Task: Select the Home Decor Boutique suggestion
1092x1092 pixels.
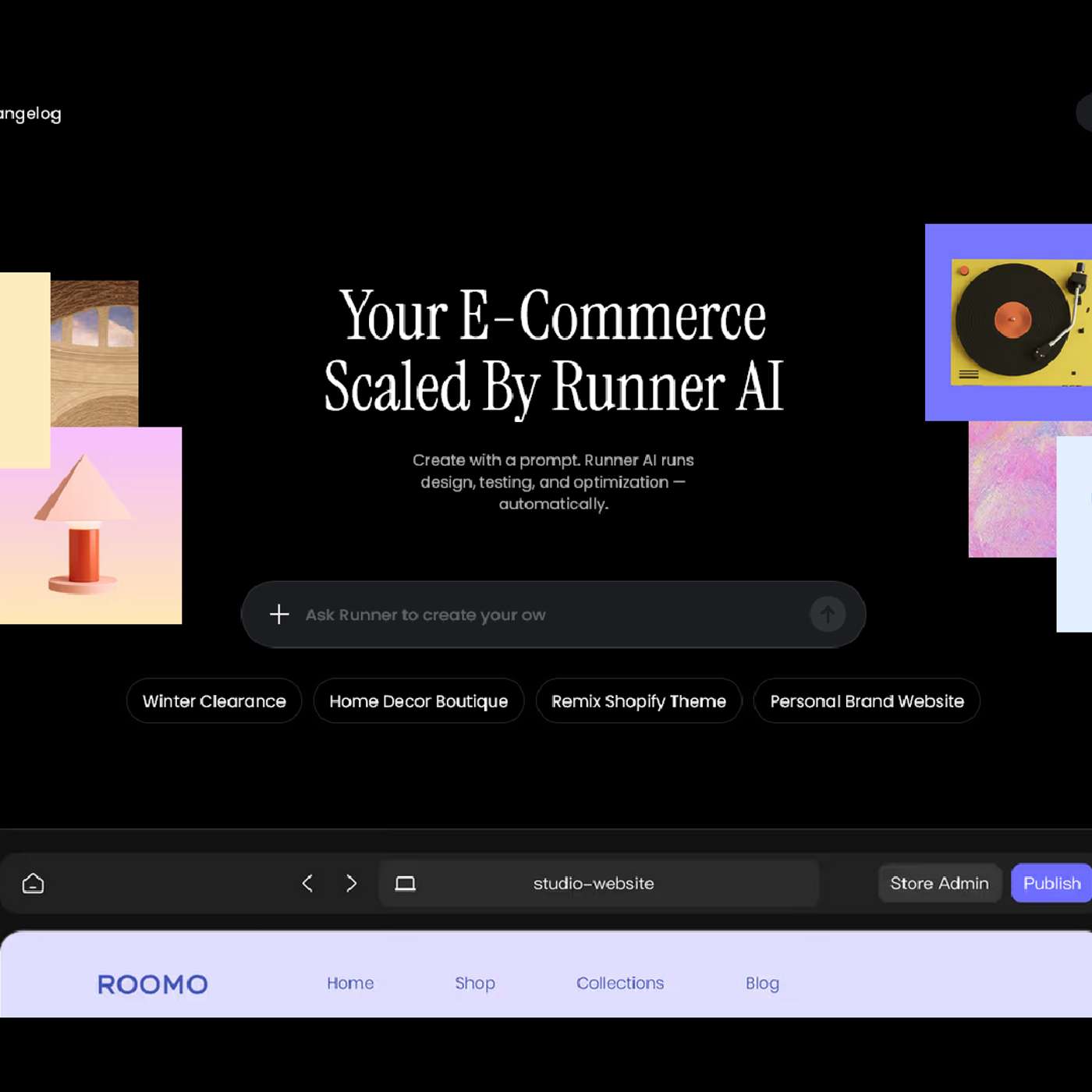Action: [418, 700]
